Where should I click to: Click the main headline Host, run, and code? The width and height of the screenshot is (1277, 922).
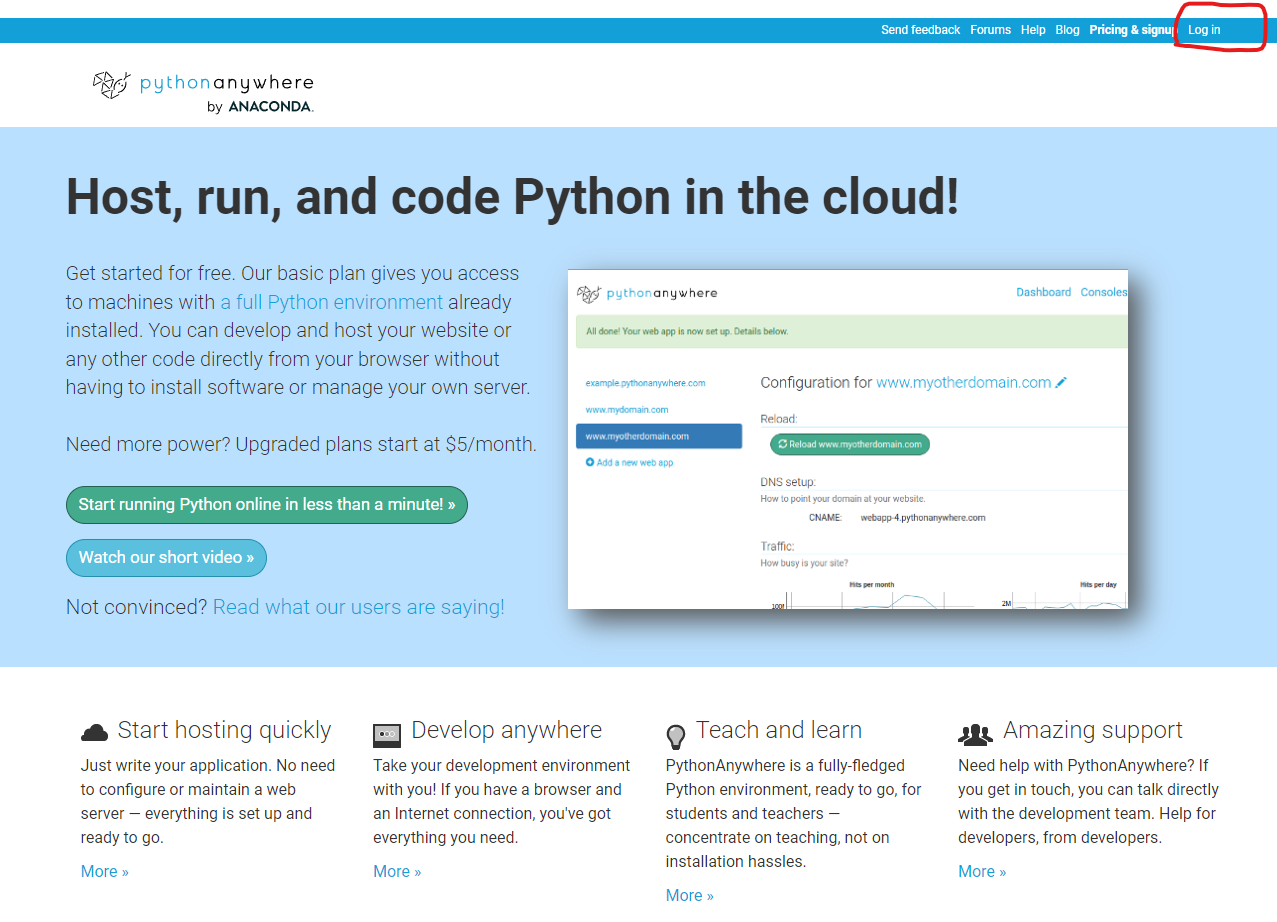tap(513, 197)
